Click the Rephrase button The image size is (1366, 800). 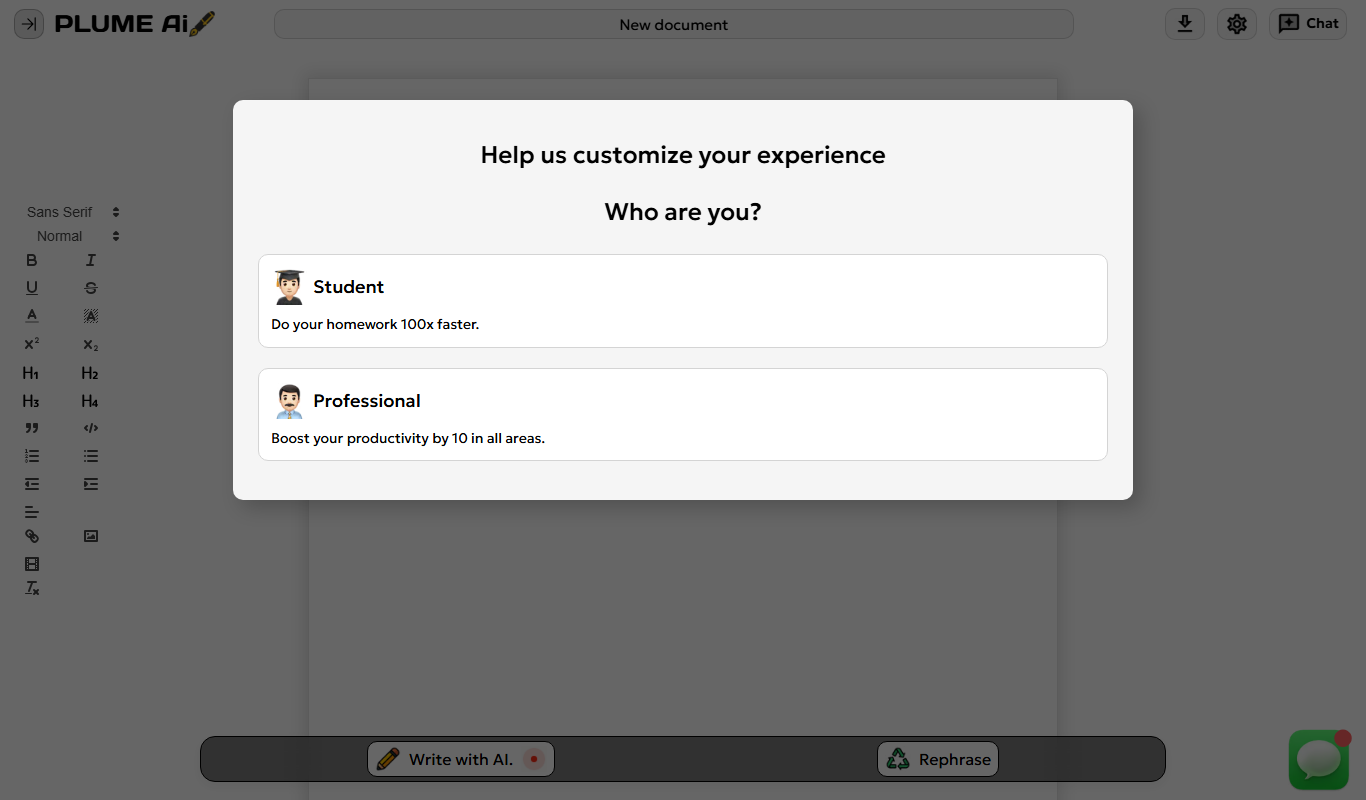point(938,759)
